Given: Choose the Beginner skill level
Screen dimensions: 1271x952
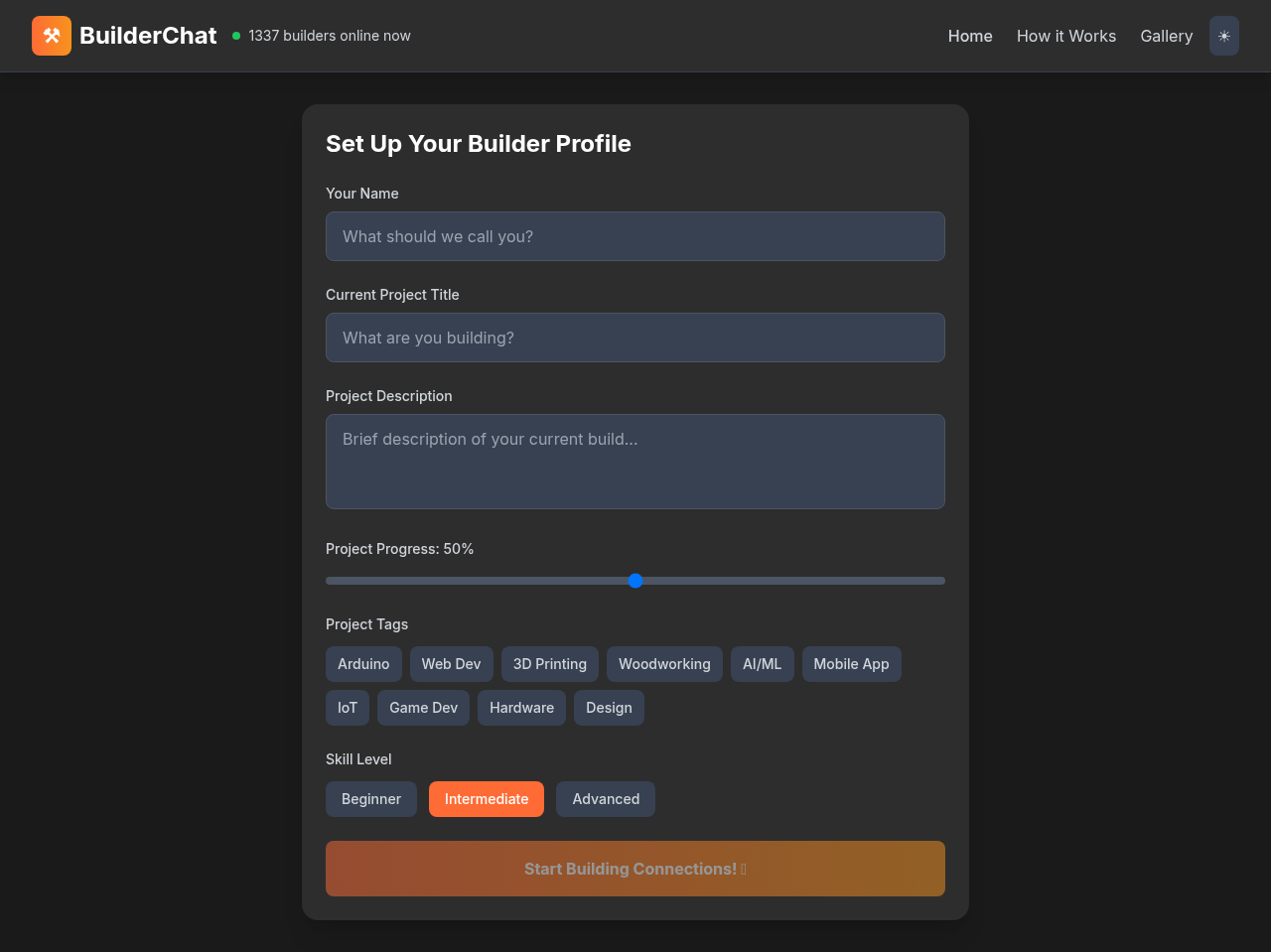Looking at the screenshot, I should tap(370, 798).
